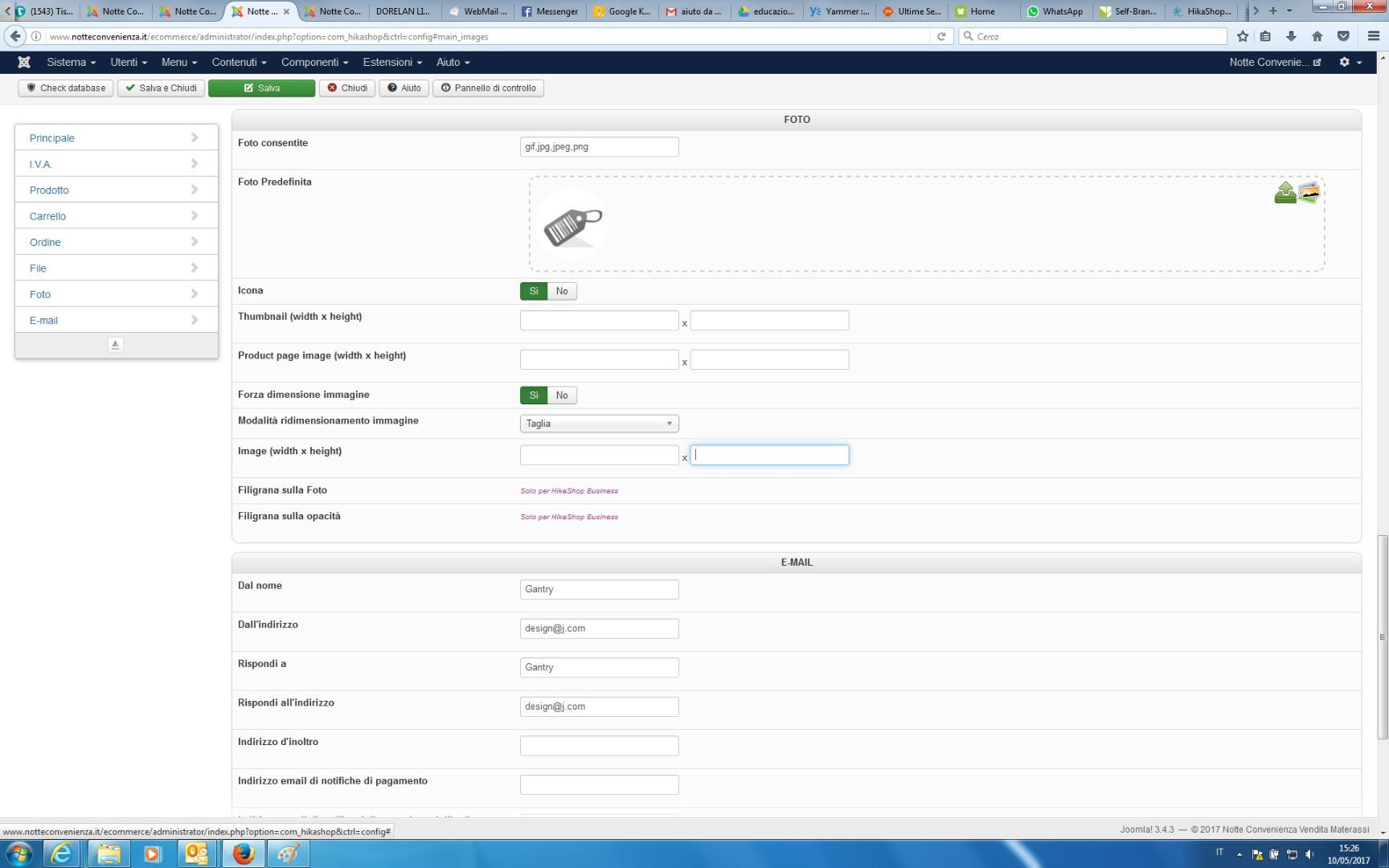The image size is (1389, 868).
Task: Click the green Salva button
Action: [x=261, y=88]
